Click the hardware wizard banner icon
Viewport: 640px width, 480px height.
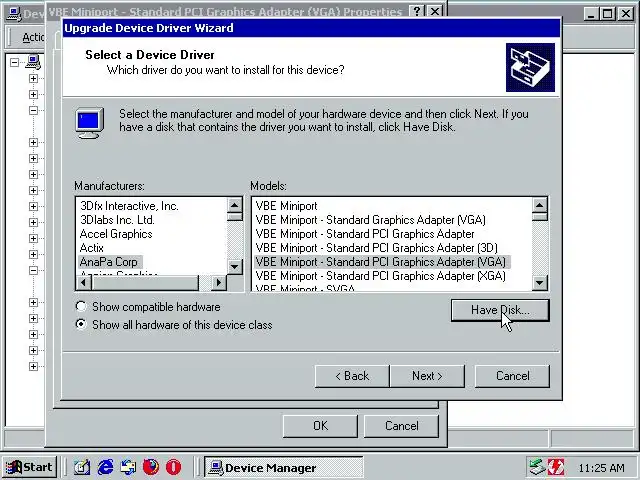[x=530, y=67]
